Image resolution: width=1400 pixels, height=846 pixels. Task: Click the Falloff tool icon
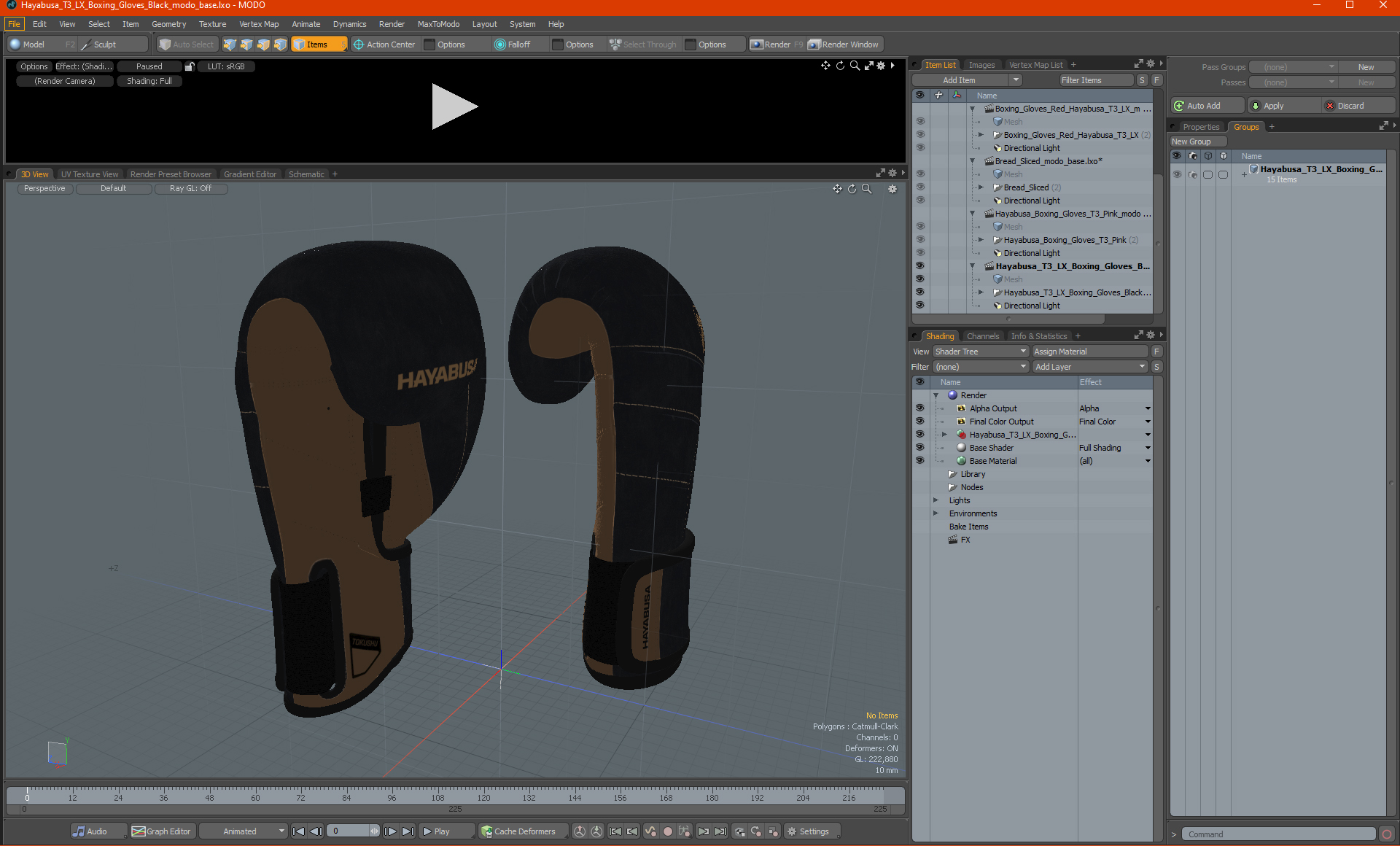tap(499, 44)
